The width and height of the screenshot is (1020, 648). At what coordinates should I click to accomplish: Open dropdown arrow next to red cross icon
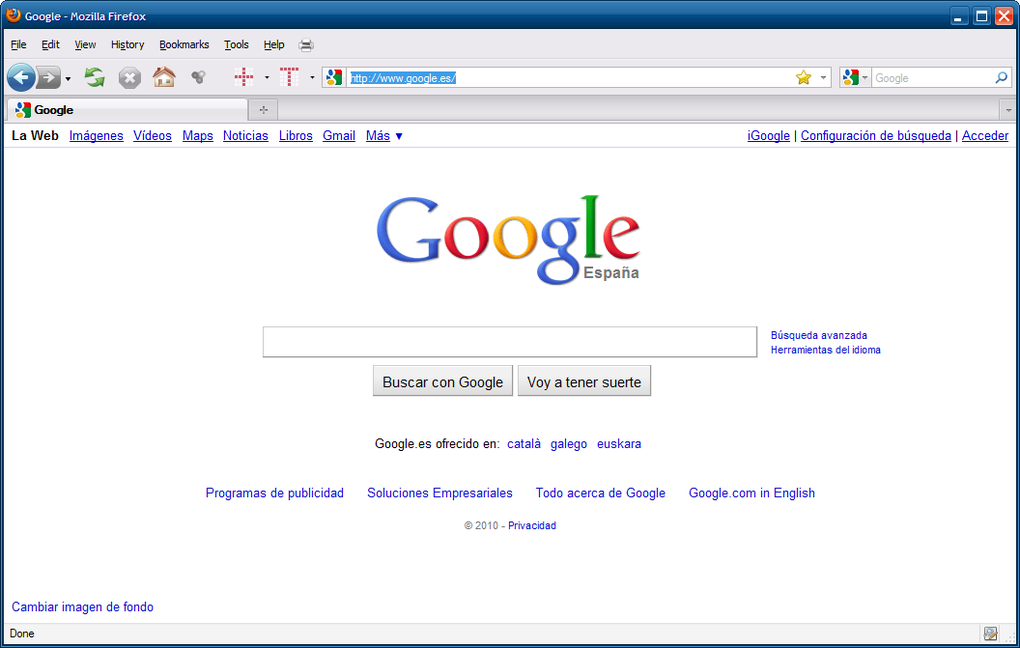tap(267, 77)
